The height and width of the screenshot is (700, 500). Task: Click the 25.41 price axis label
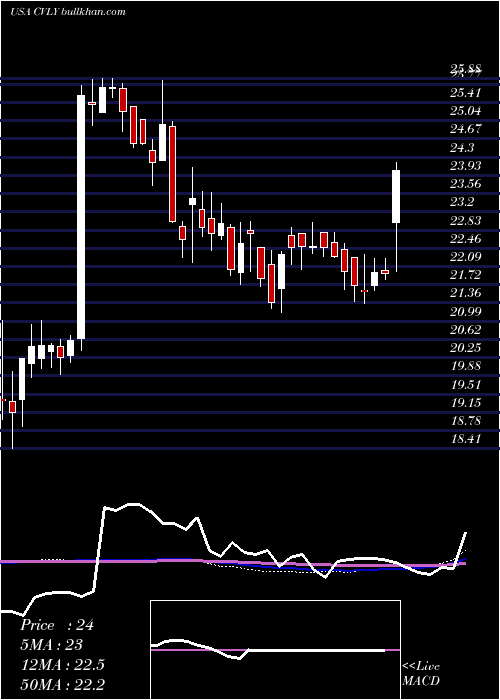coord(465,93)
